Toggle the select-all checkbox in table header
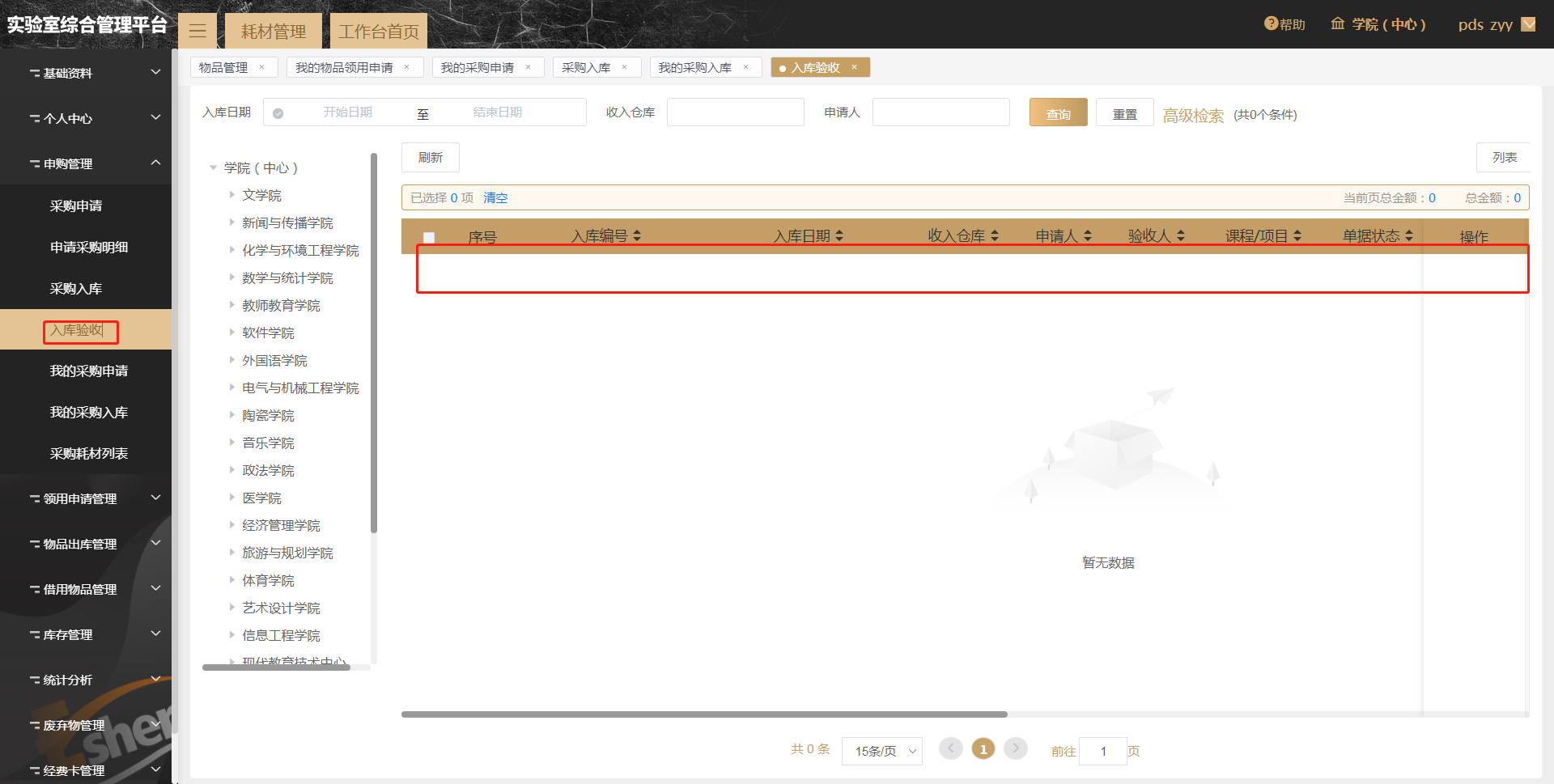This screenshot has height=784, width=1554. (x=429, y=238)
